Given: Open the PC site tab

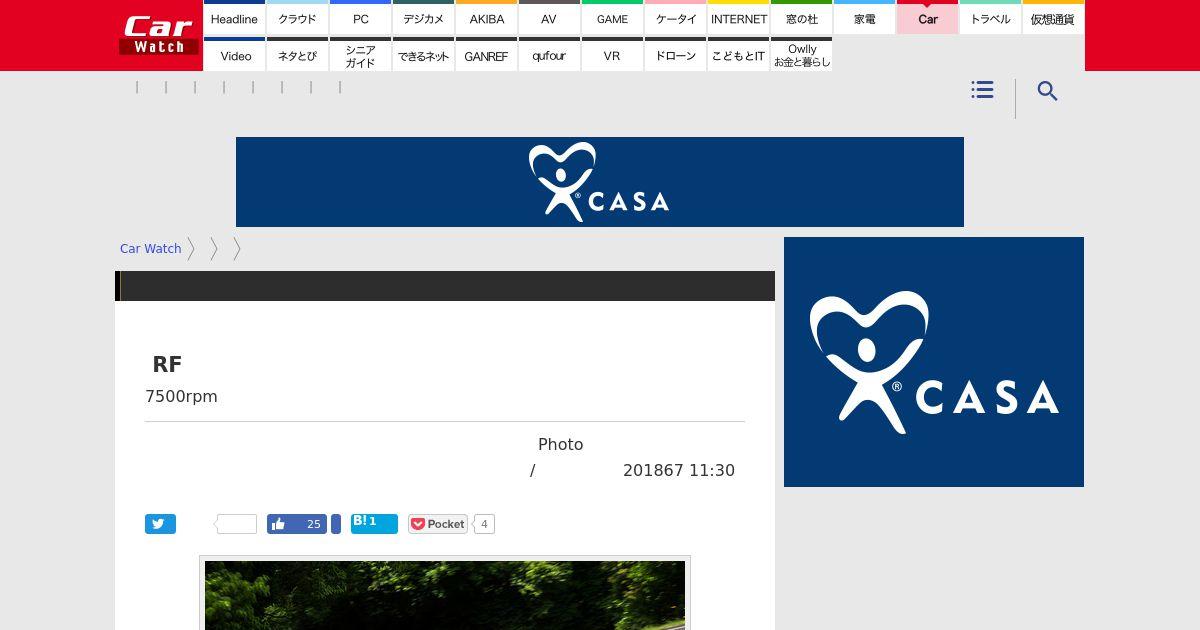Looking at the screenshot, I should 360,18.
